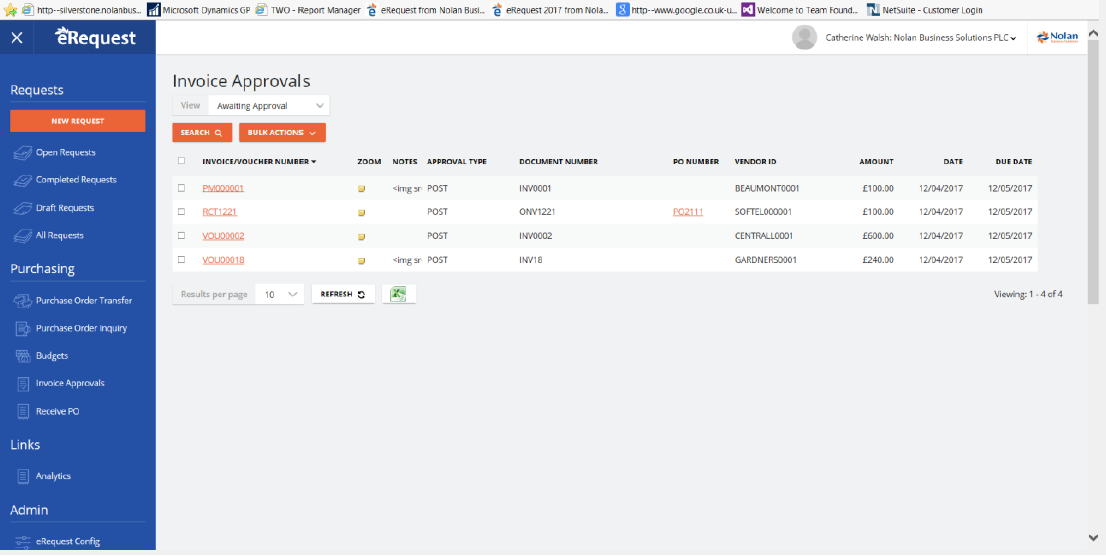Screen dimensions: 1106x557
Task: Click the Budgets icon in sidebar
Action: (x=24, y=356)
